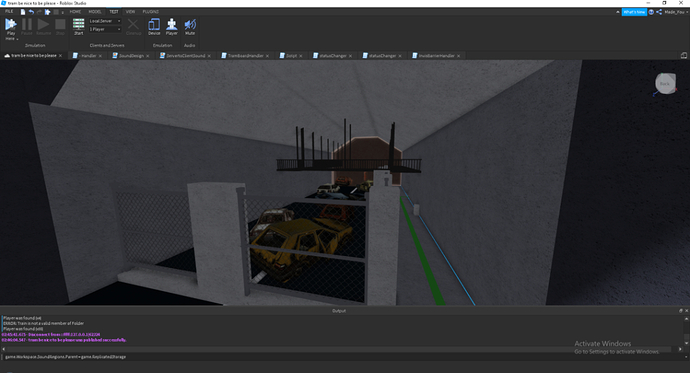Toggle the Mute audio icon
The height and width of the screenshot is (373, 690).
pos(190,26)
